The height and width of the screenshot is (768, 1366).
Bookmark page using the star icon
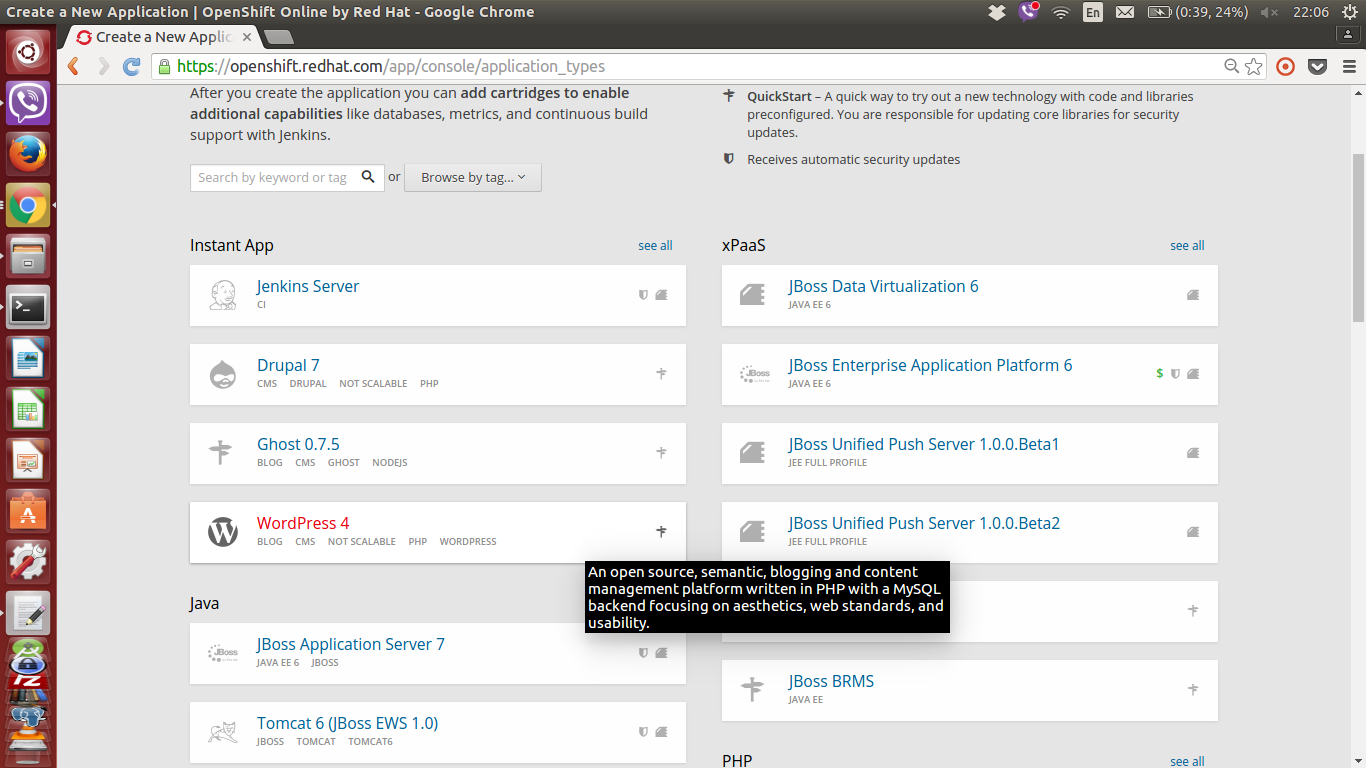[1254, 67]
